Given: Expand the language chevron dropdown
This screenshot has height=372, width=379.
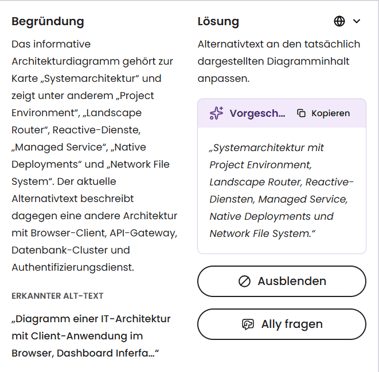Looking at the screenshot, I should tap(357, 21).
